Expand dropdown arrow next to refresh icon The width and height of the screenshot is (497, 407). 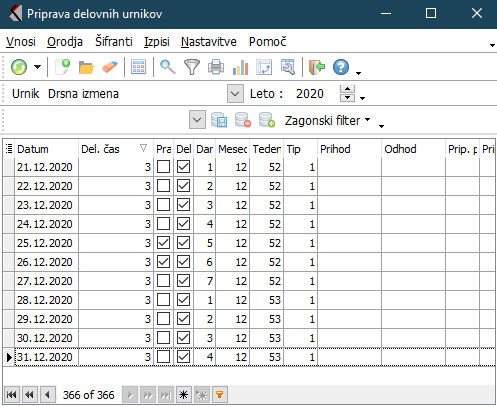[38, 67]
